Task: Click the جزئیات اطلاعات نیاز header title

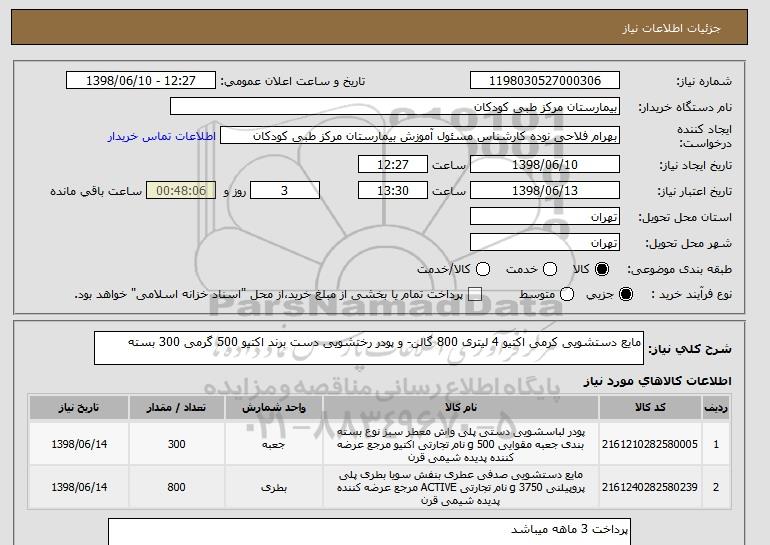Action: [x=671, y=28]
